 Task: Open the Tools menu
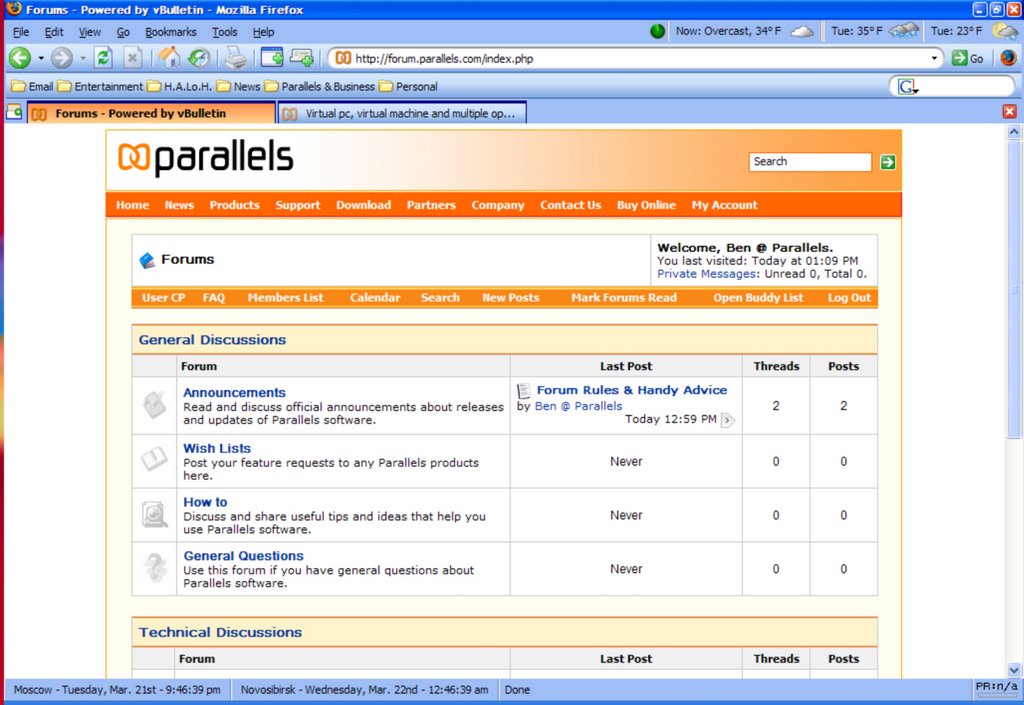225,31
